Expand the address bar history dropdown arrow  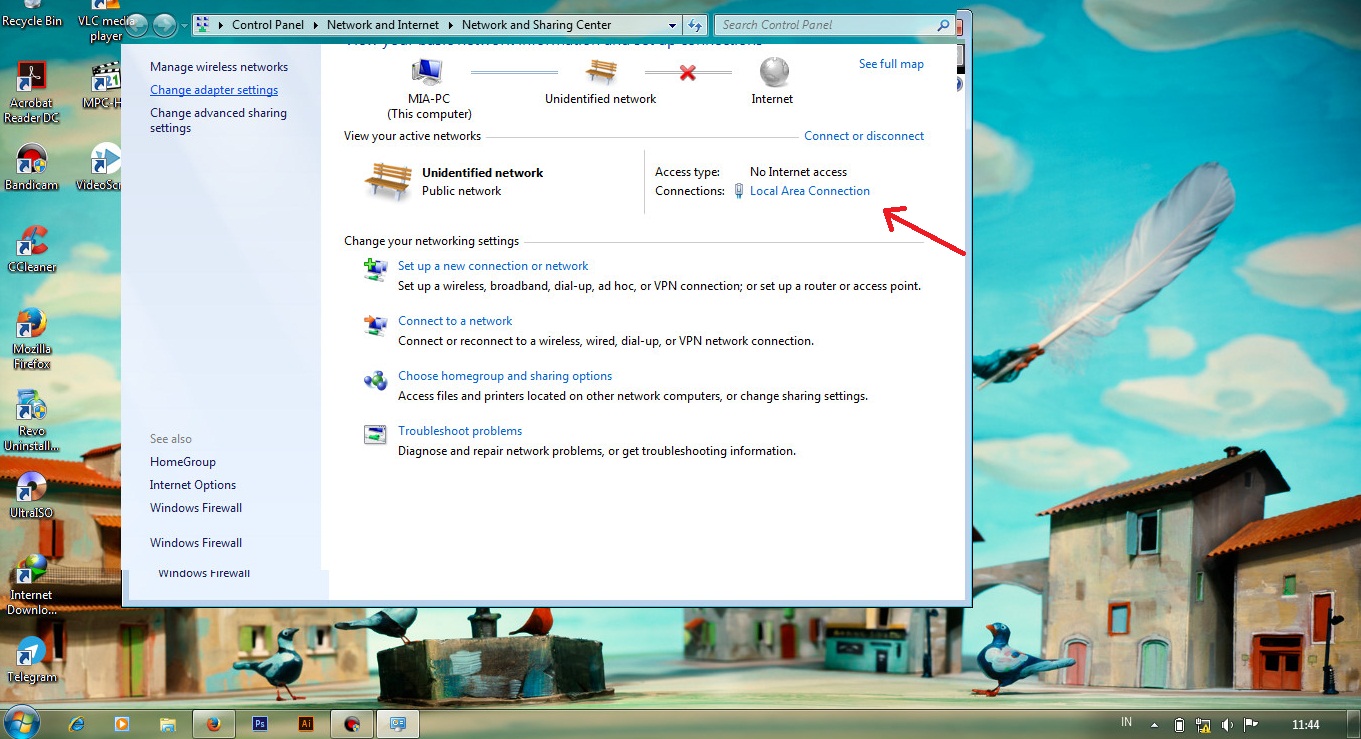[670, 25]
